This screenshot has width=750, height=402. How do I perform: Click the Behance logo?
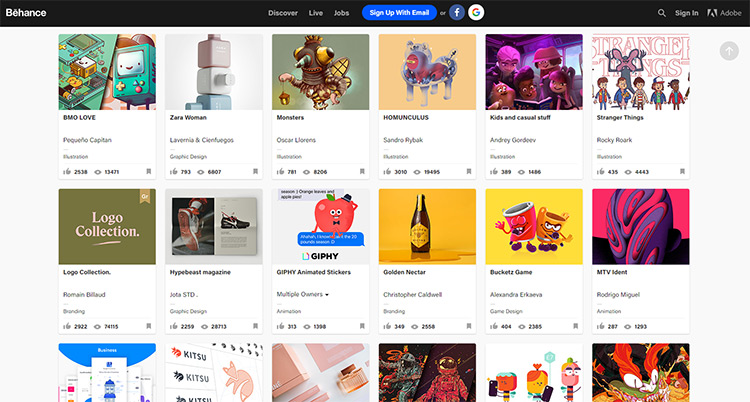coord(26,13)
